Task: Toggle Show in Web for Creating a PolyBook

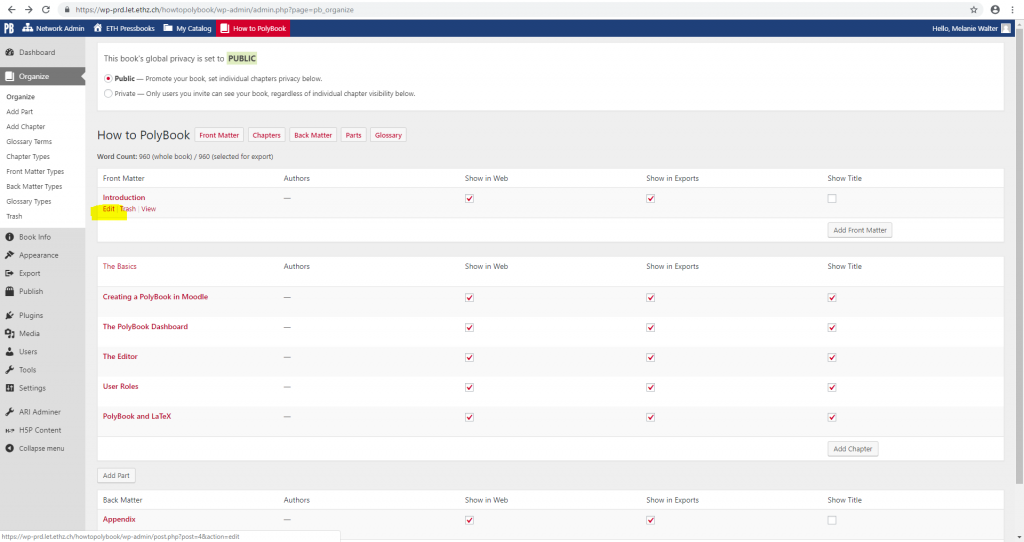Action: click(x=470, y=298)
